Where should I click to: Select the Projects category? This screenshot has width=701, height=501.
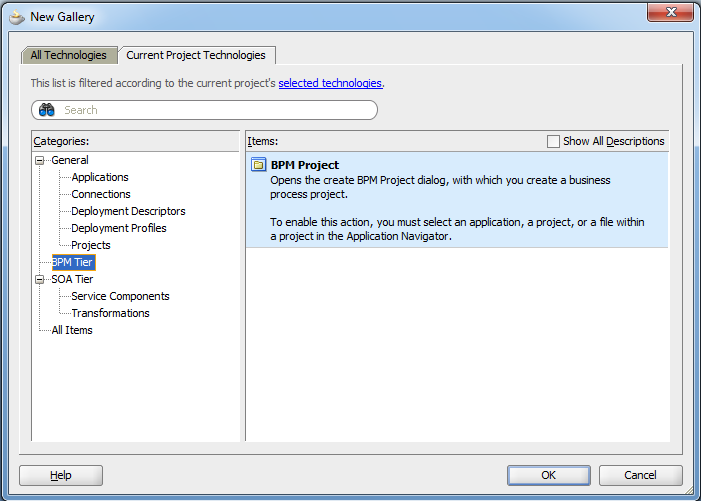click(x=91, y=245)
